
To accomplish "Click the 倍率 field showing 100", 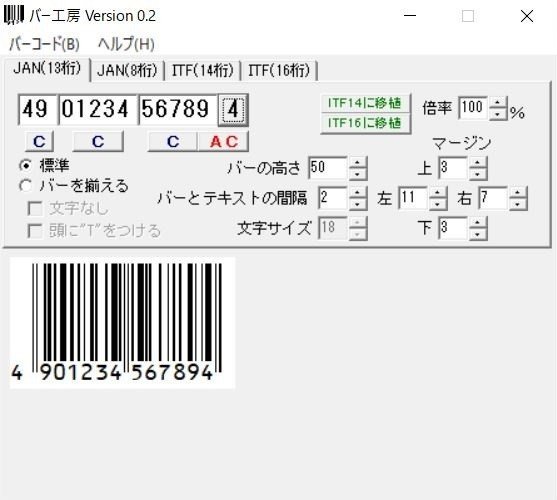I will click(473, 108).
